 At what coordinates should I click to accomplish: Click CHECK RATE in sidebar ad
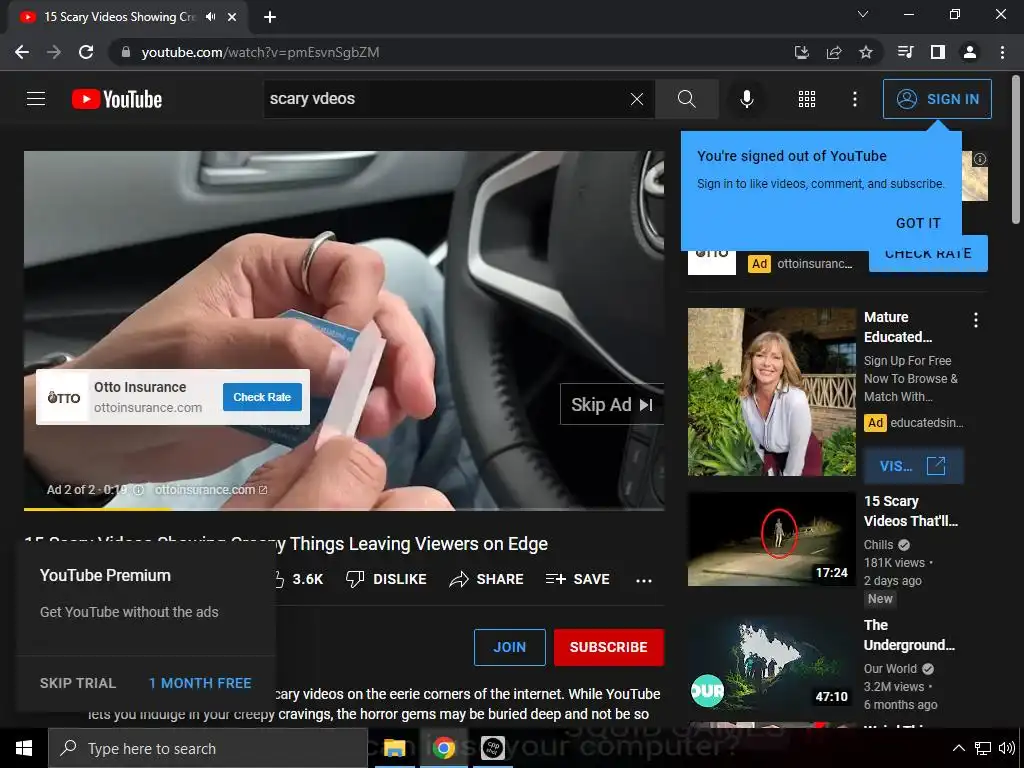click(928, 253)
